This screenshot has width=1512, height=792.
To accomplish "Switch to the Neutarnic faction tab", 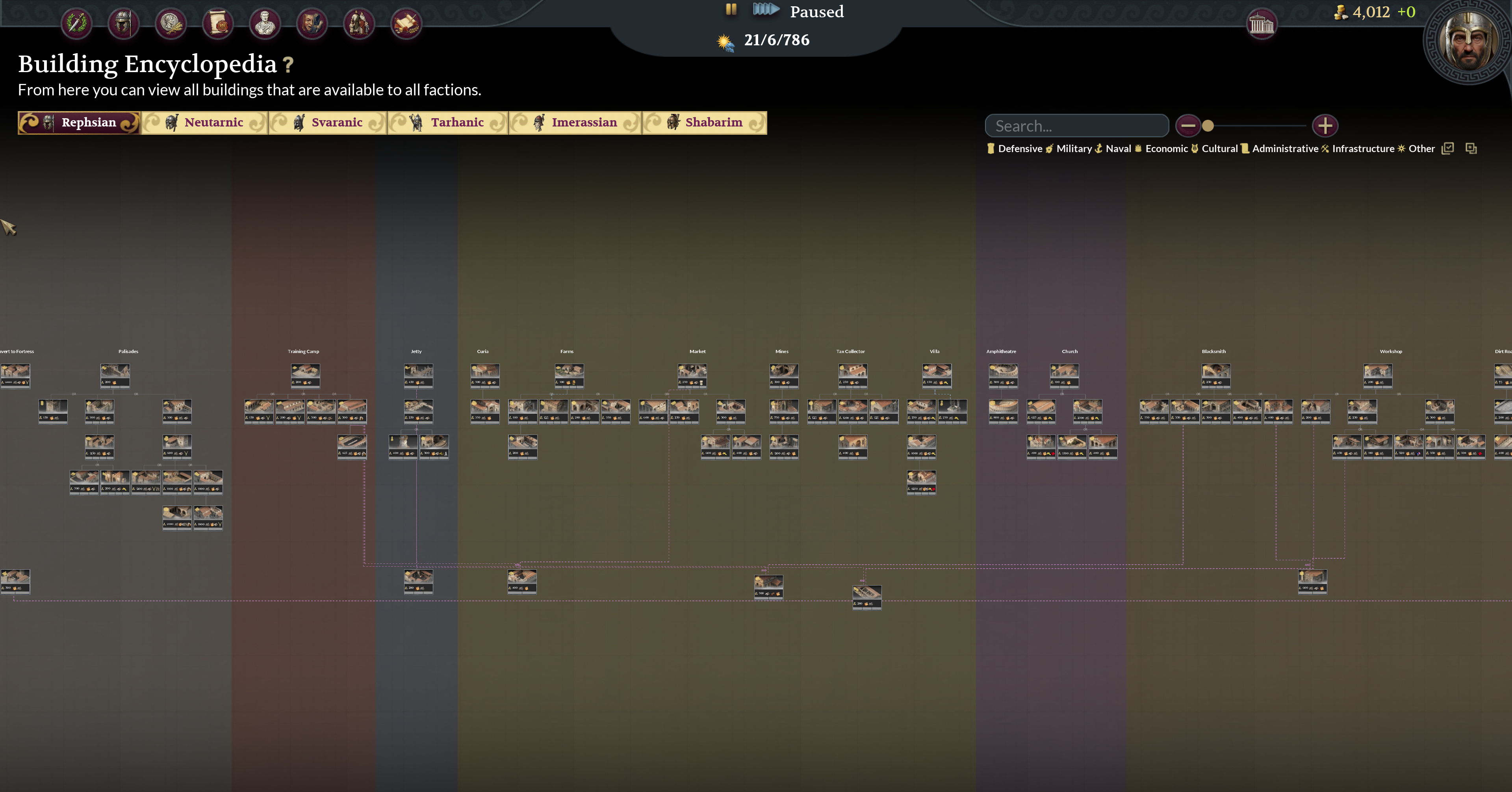I will 204,123.
